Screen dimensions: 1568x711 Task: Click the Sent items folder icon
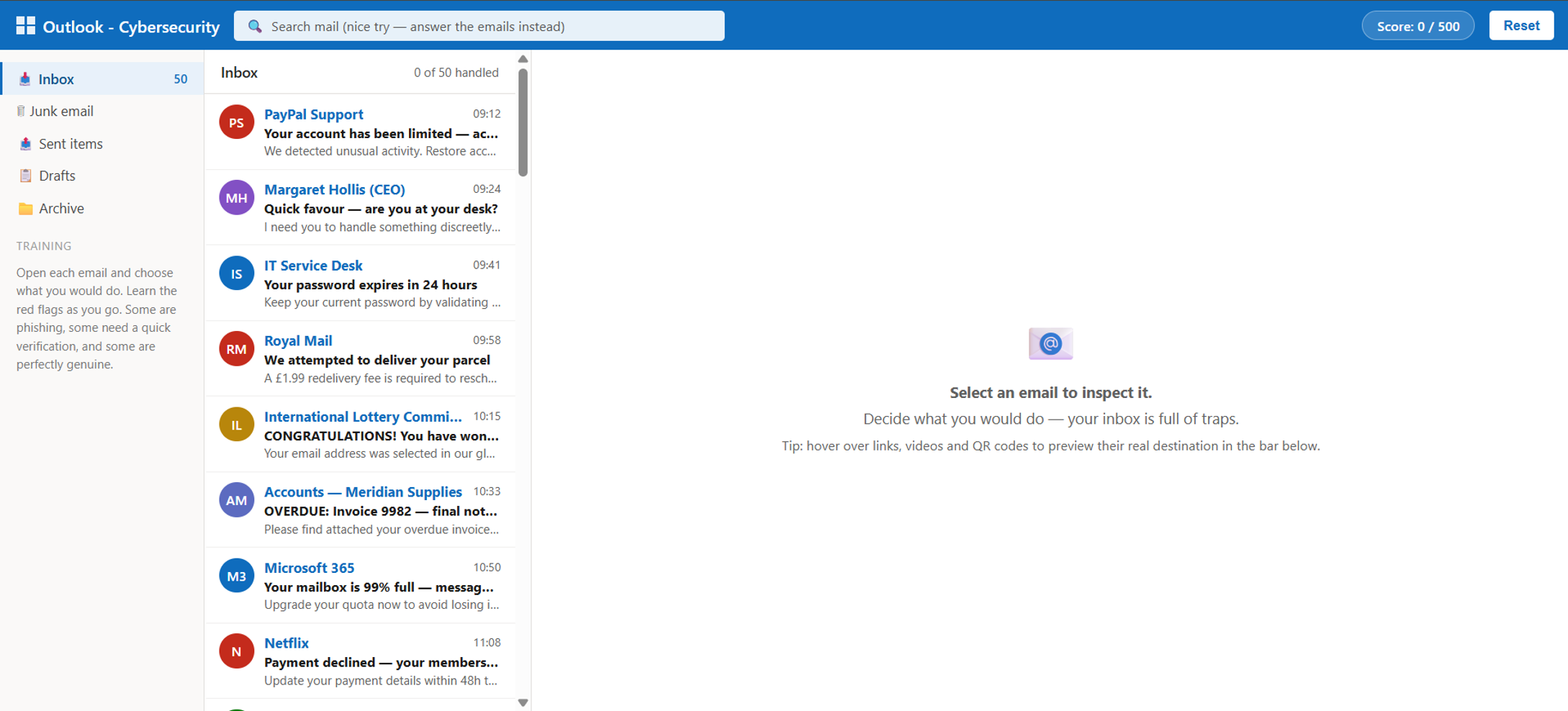25,144
